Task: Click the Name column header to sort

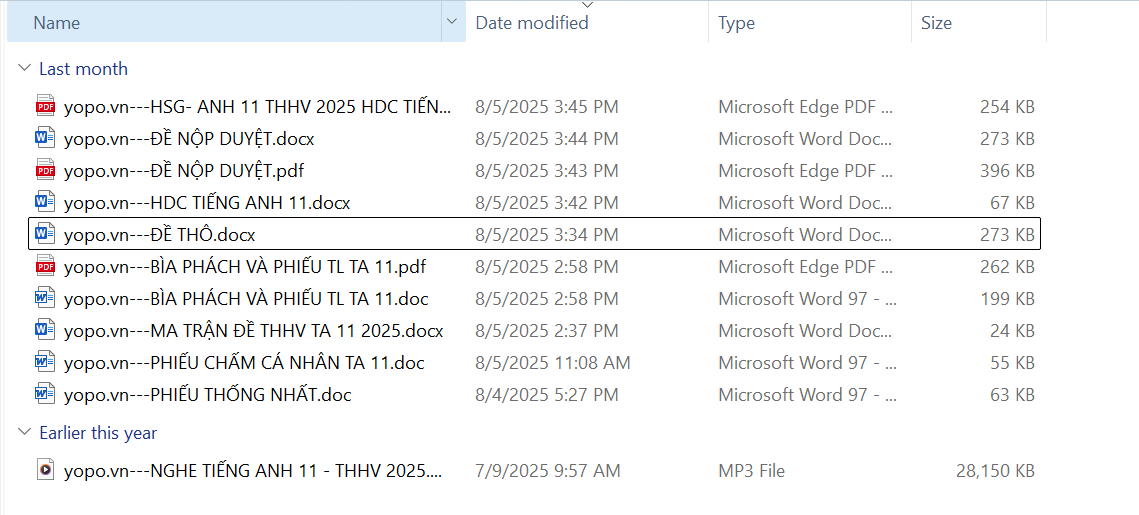Action: pos(57,22)
